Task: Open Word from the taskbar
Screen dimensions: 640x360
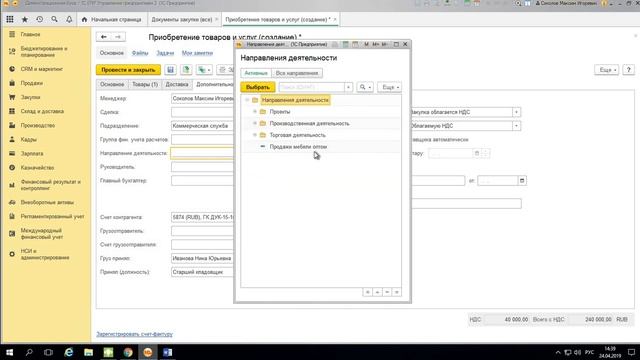Action: coord(167,352)
